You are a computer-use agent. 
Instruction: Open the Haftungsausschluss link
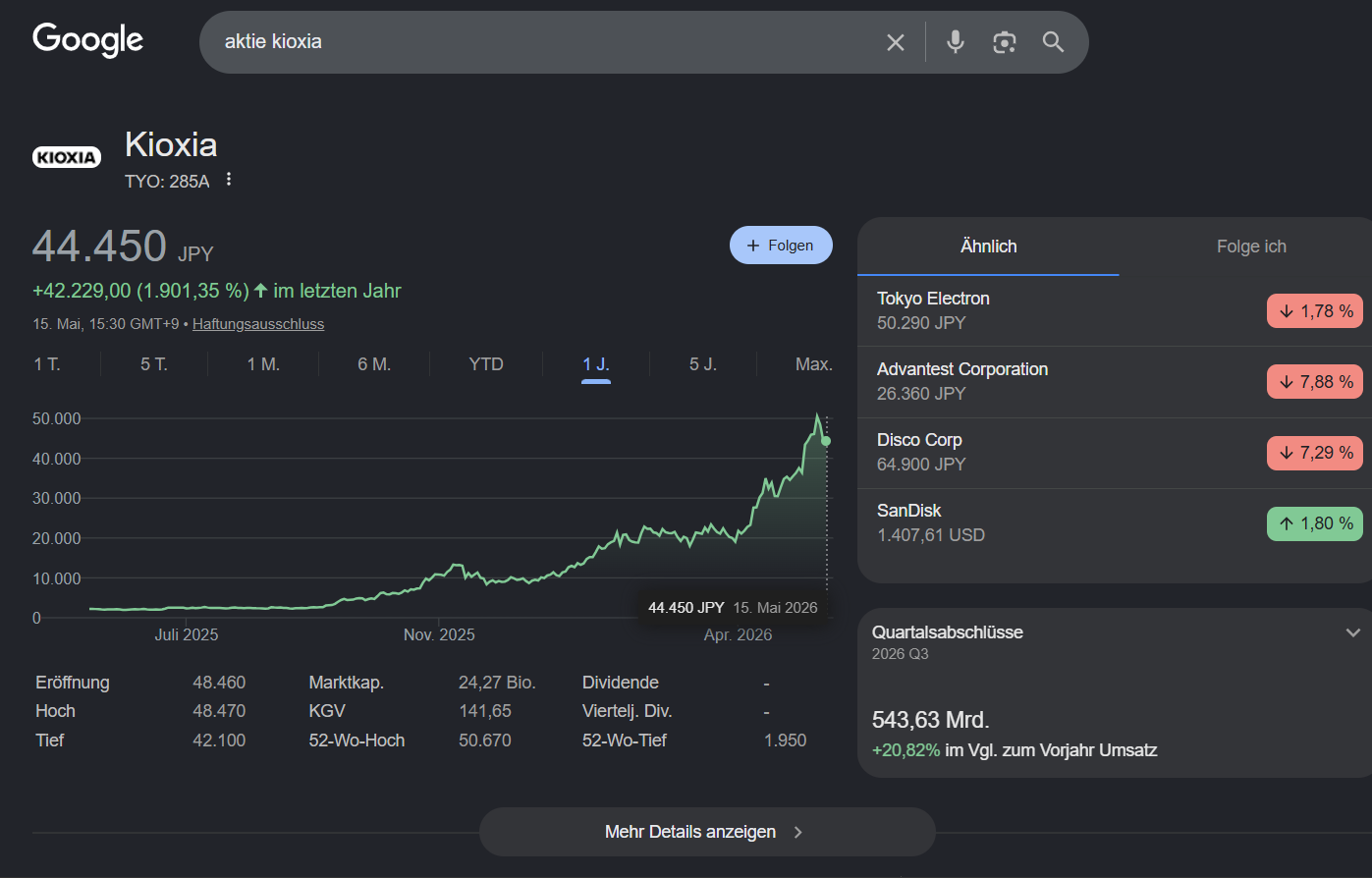(x=258, y=324)
